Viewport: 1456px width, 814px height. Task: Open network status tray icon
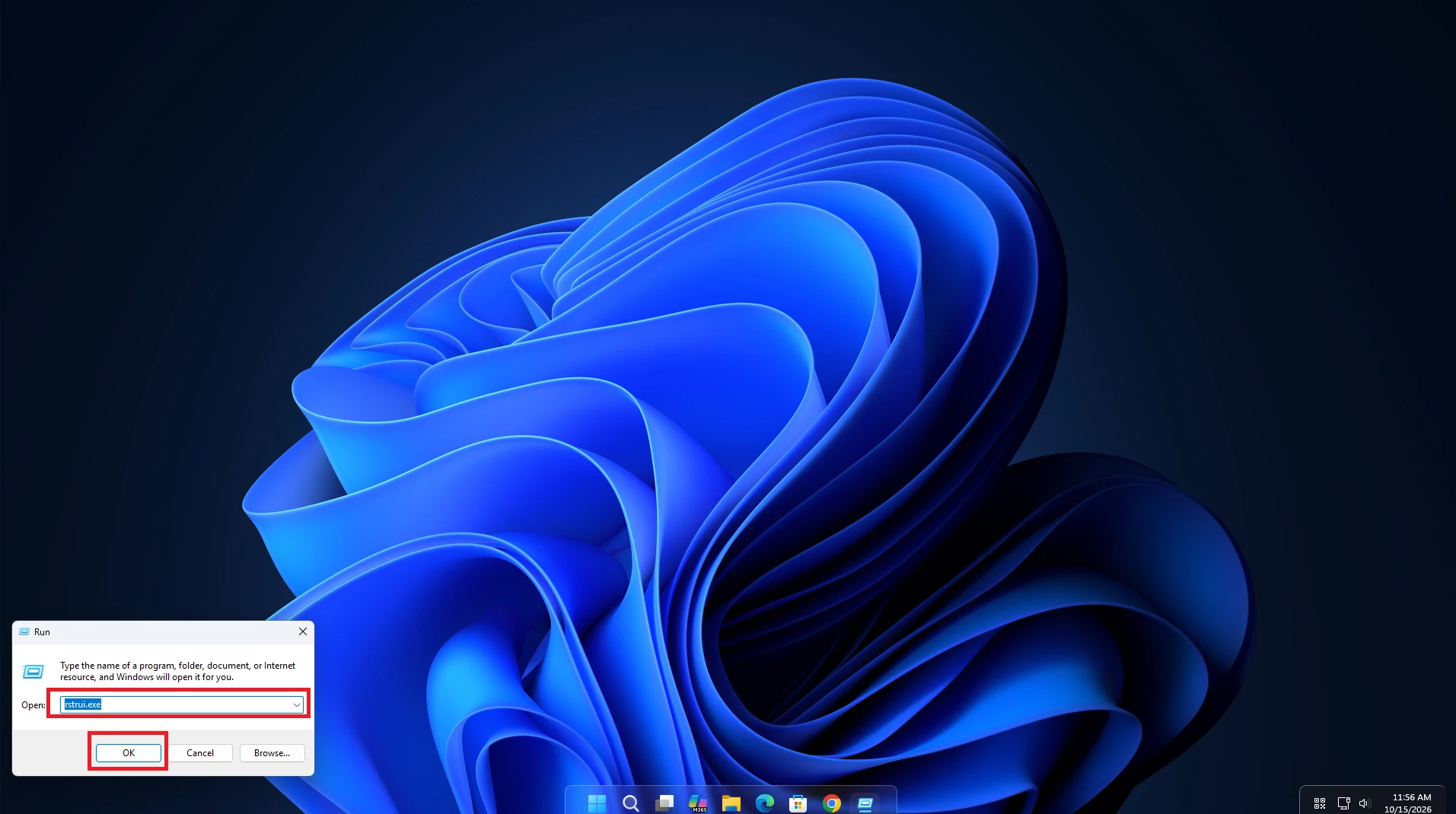coord(1343,803)
